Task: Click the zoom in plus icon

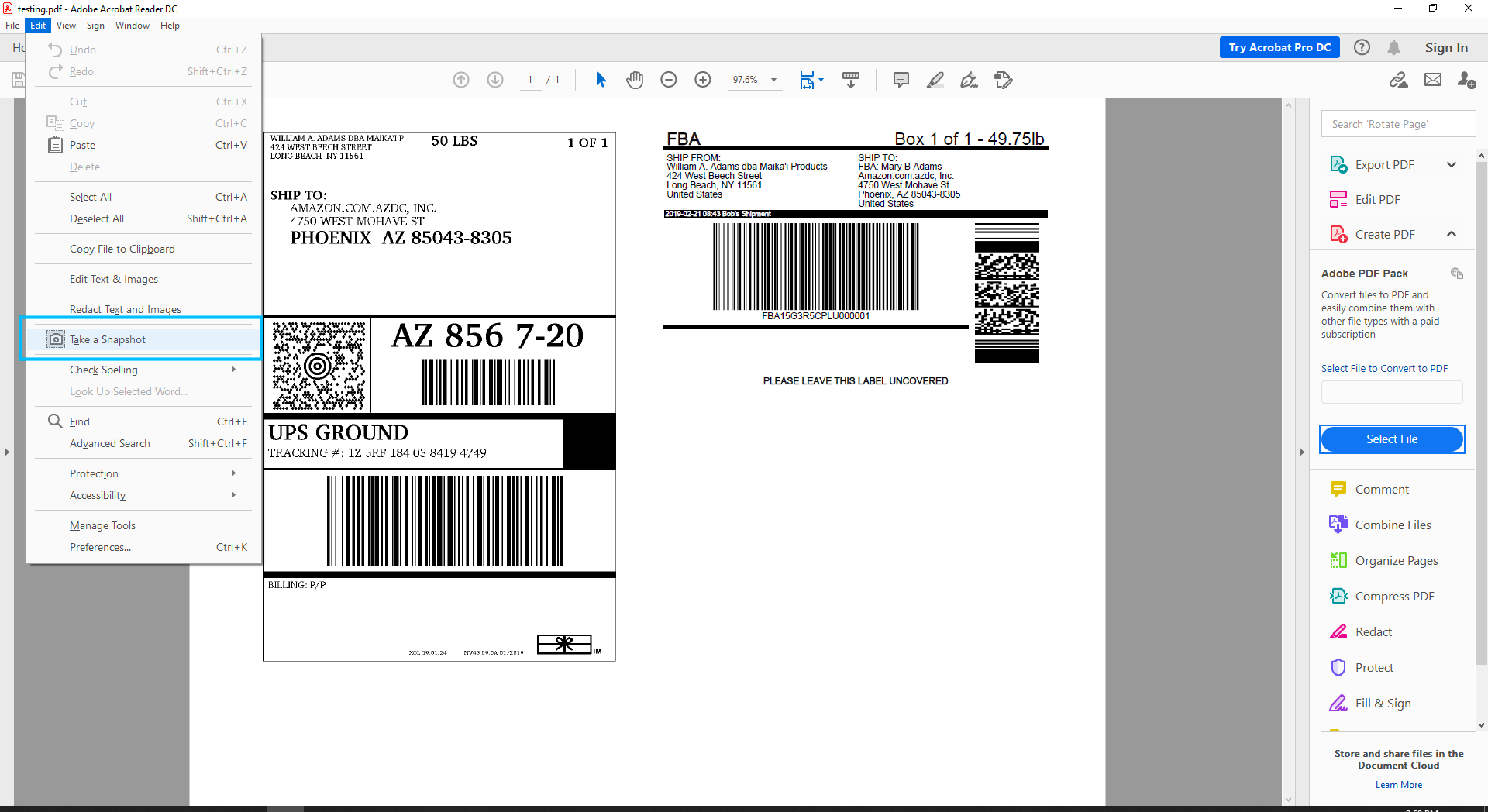Action: point(703,80)
